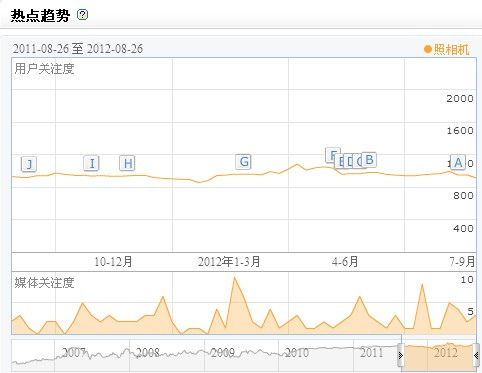Click the 7-9月 axis label
The width and height of the screenshot is (482, 373).
tap(462, 262)
